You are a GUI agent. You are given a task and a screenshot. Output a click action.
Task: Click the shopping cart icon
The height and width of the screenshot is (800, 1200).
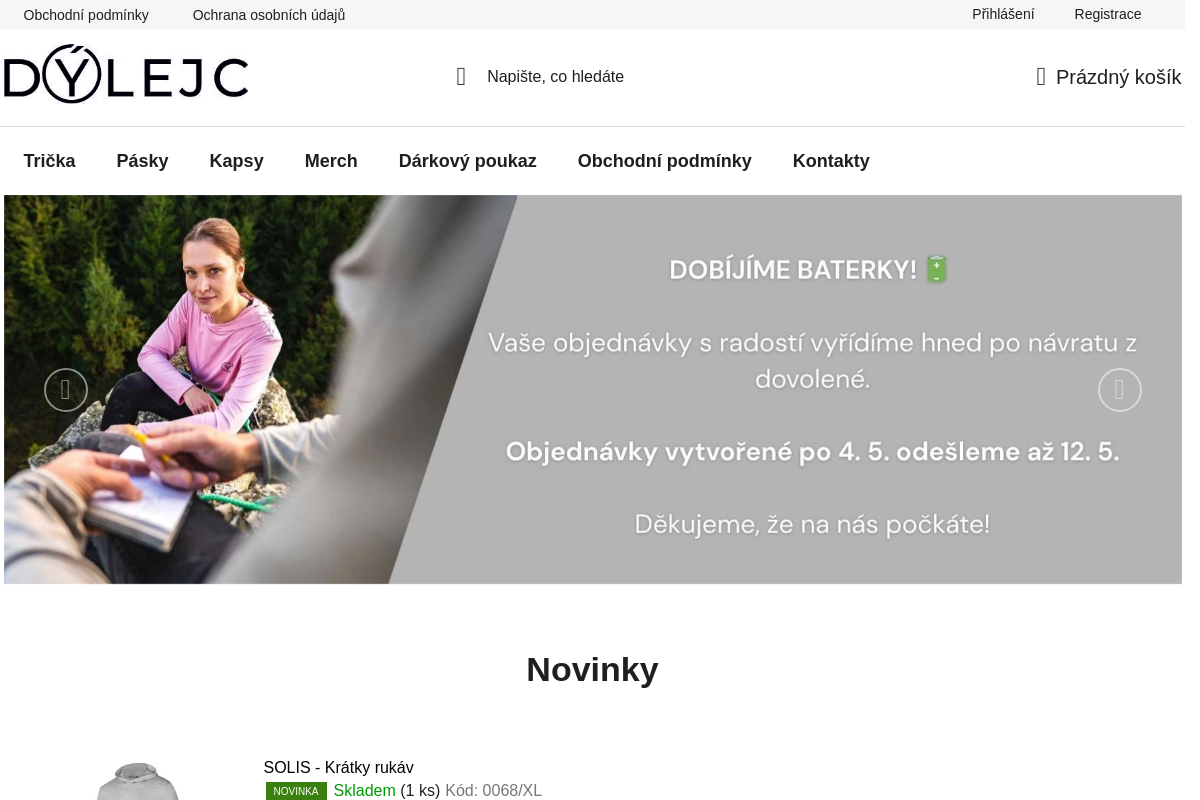(x=1041, y=77)
